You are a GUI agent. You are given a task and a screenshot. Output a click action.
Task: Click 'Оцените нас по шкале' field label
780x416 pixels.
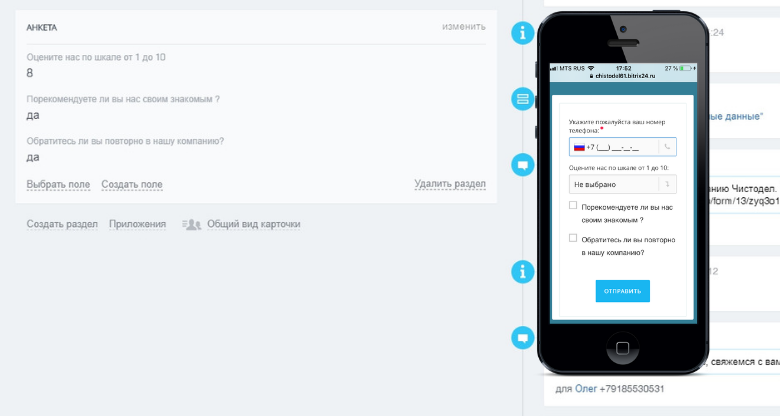coord(96,57)
